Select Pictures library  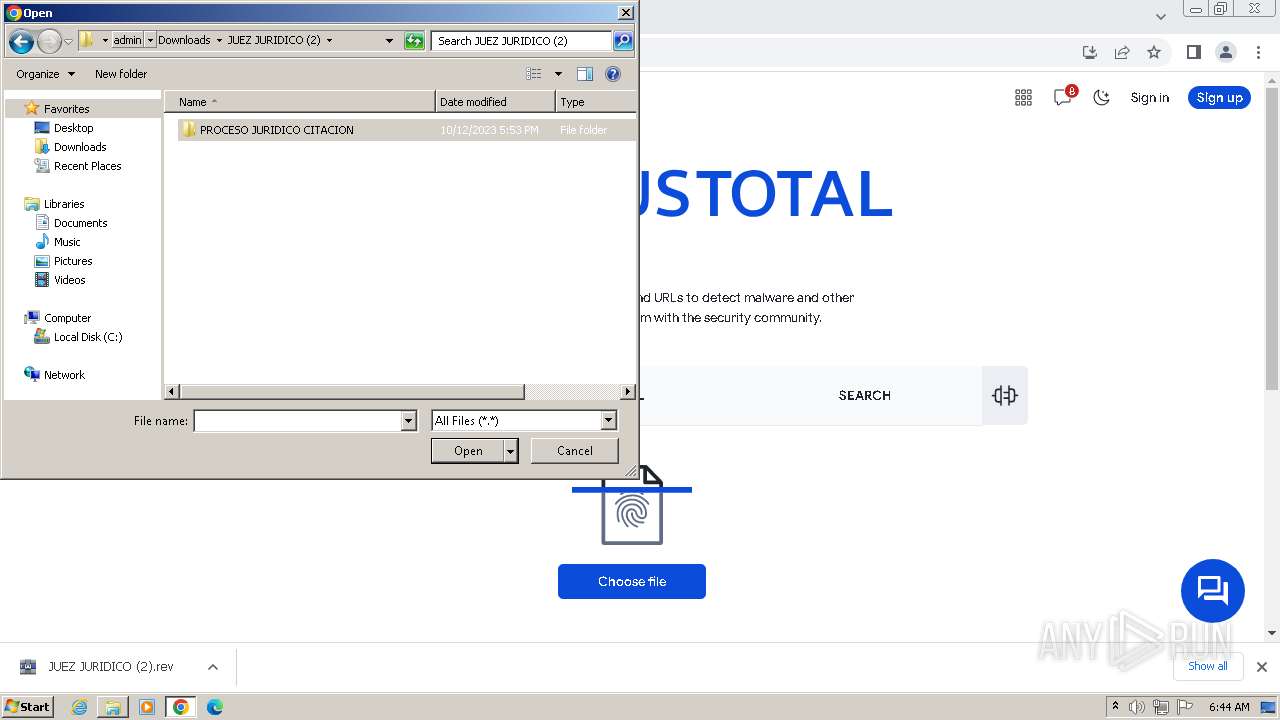coord(73,261)
